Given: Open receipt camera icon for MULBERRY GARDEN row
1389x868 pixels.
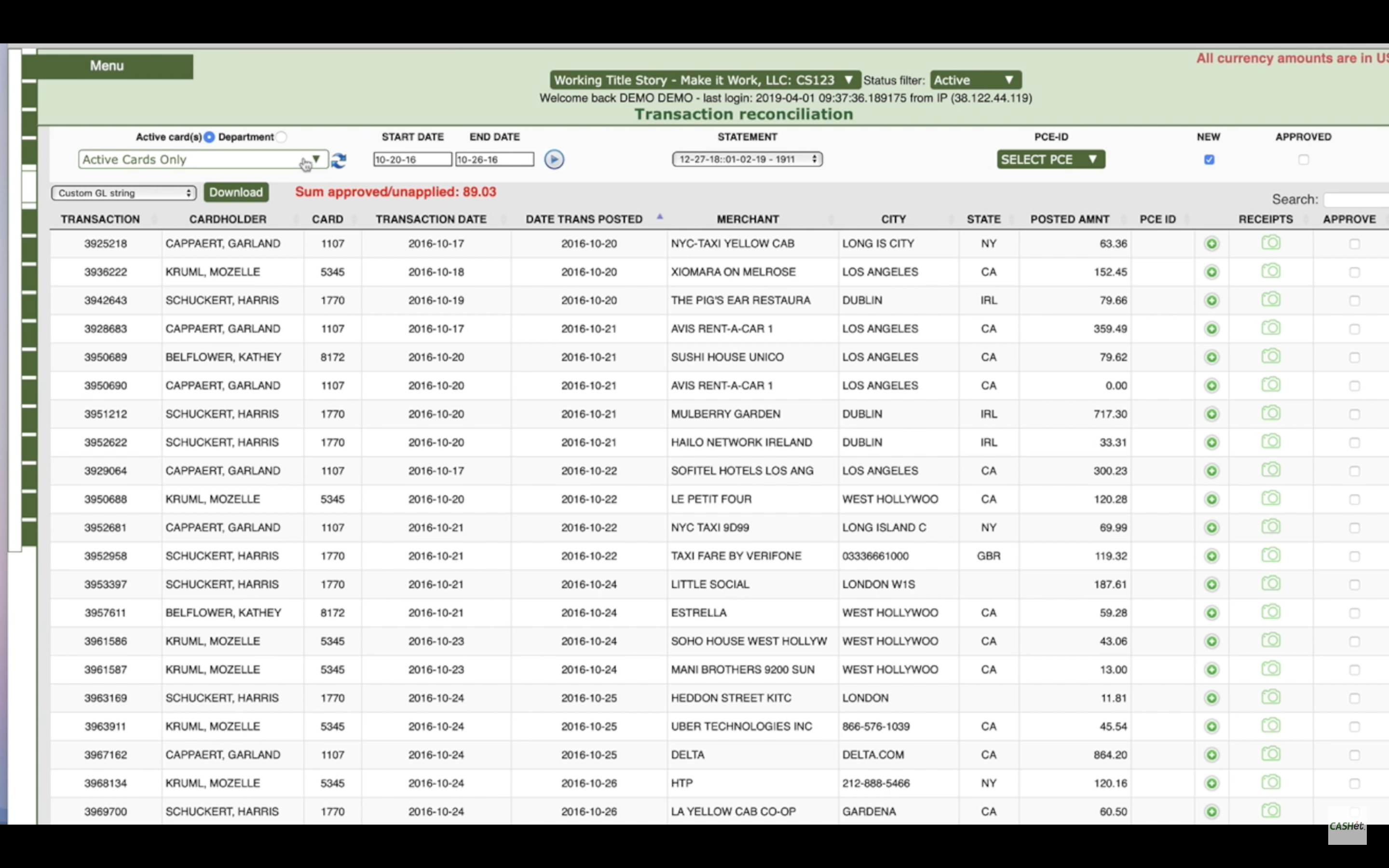Looking at the screenshot, I should coord(1271,413).
